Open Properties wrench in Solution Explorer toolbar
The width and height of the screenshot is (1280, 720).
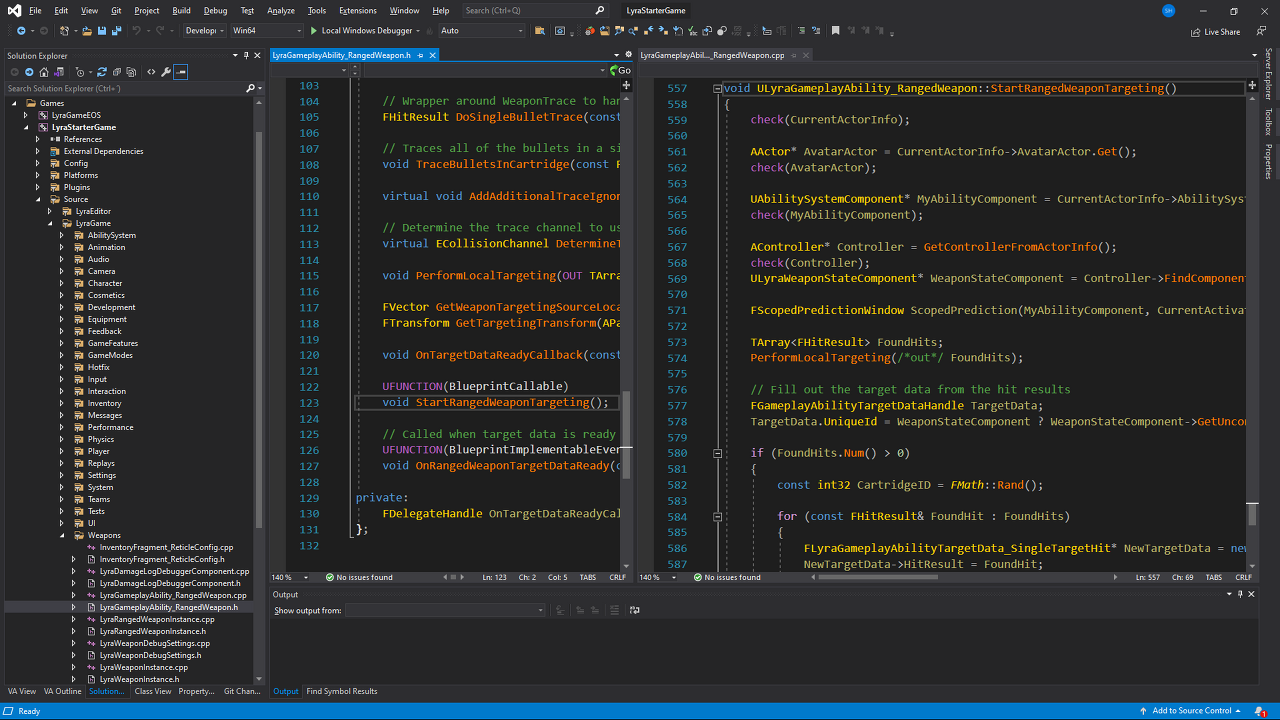click(166, 72)
